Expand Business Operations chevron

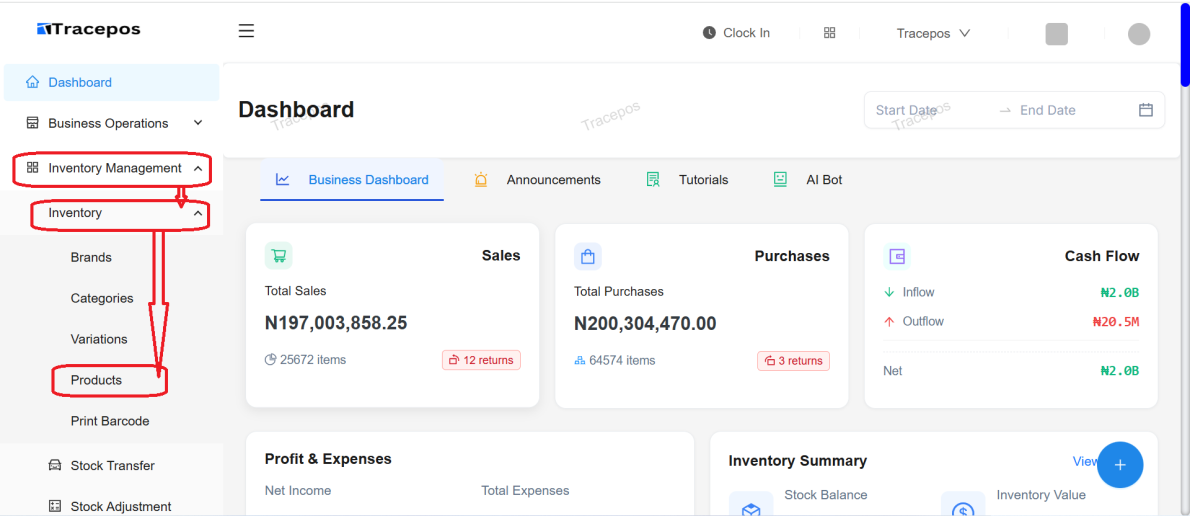(x=198, y=123)
